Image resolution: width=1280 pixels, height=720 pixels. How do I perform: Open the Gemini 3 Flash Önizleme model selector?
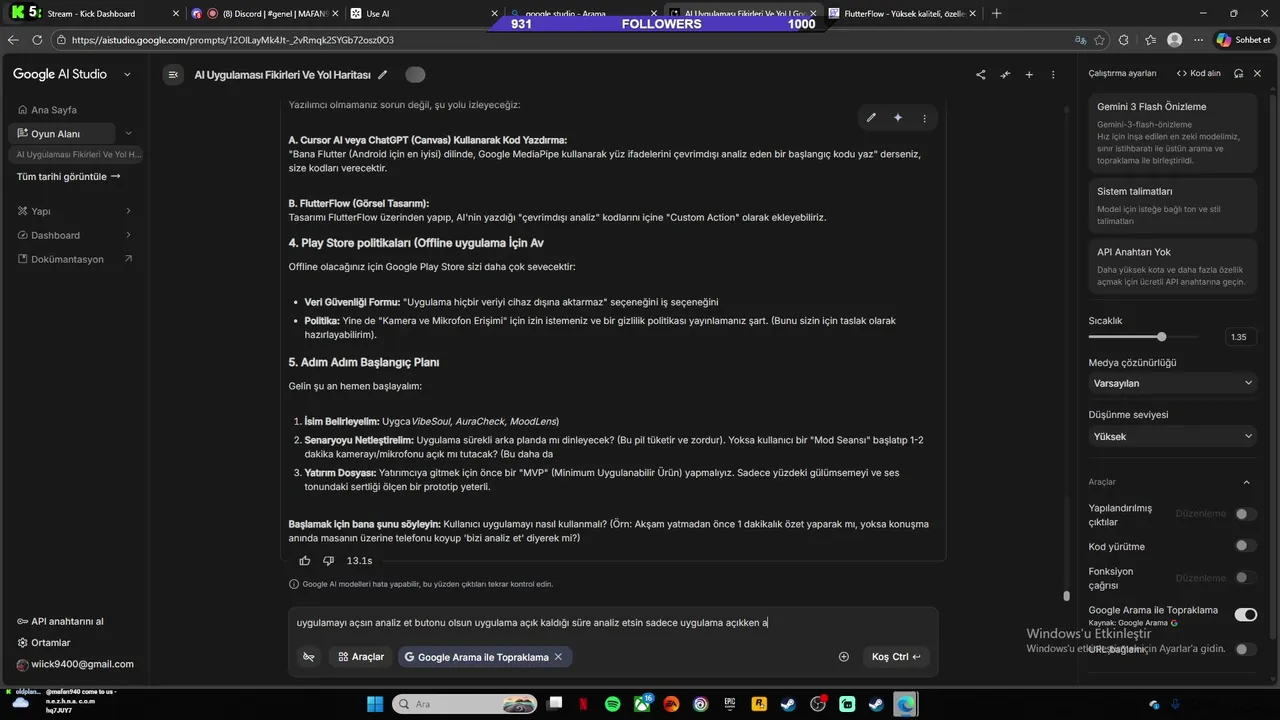[x=1172, y=132]
